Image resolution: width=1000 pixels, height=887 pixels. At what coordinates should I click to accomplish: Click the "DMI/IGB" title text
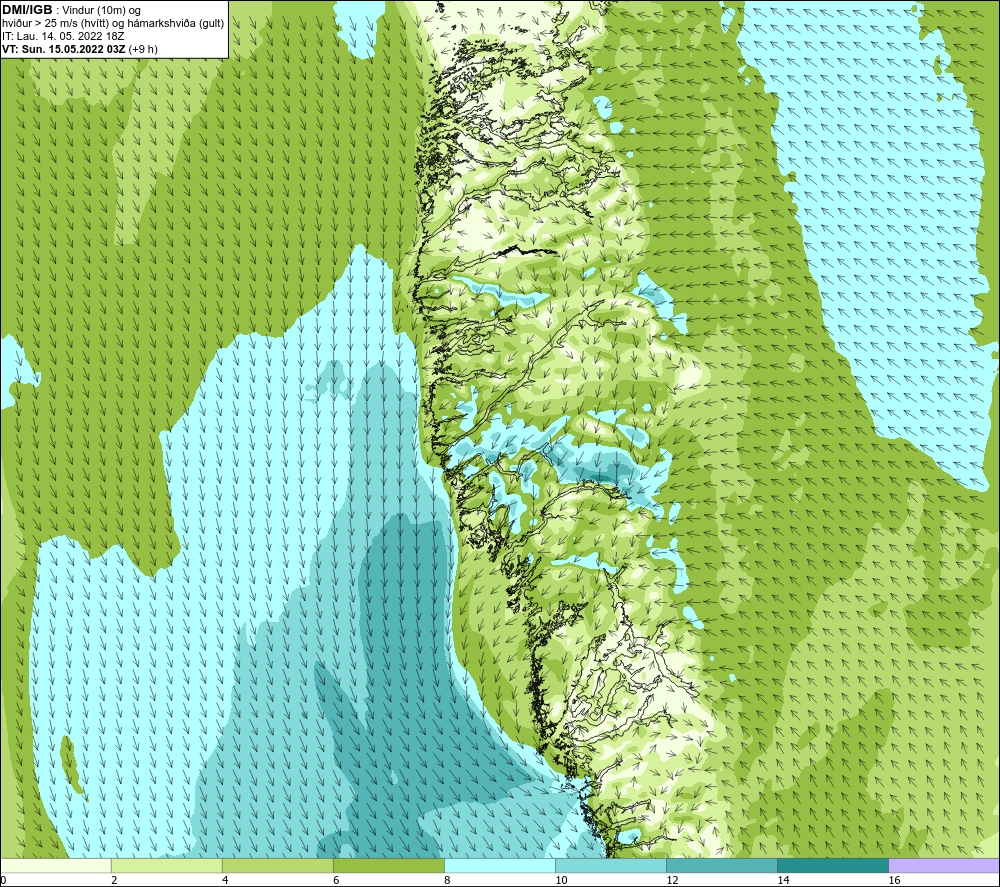[x=27, y=10]
